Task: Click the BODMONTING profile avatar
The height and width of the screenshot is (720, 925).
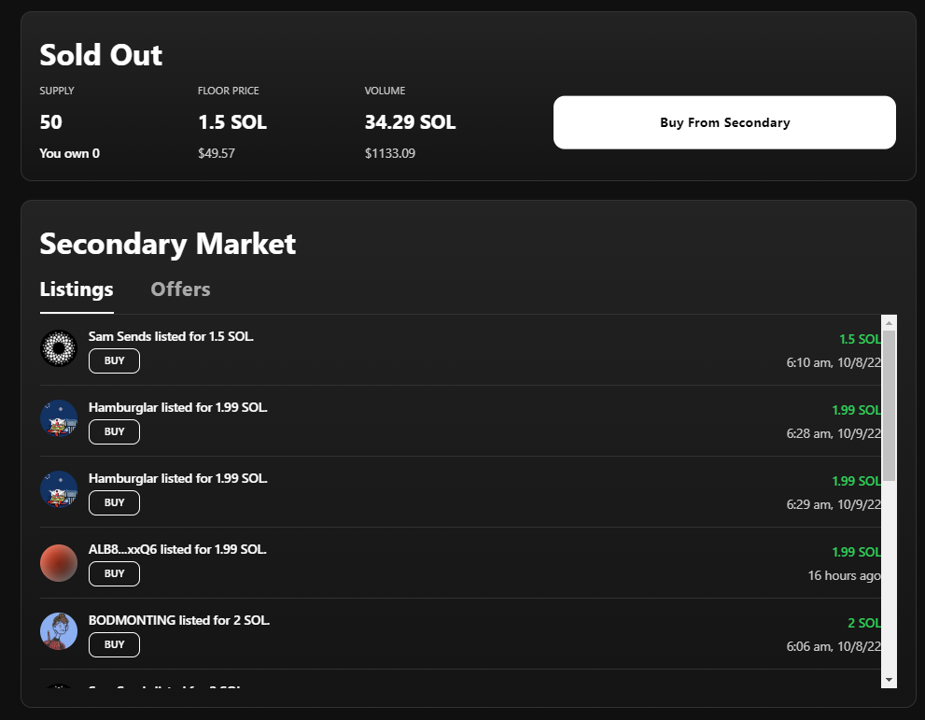Action: tap(58, 632)
